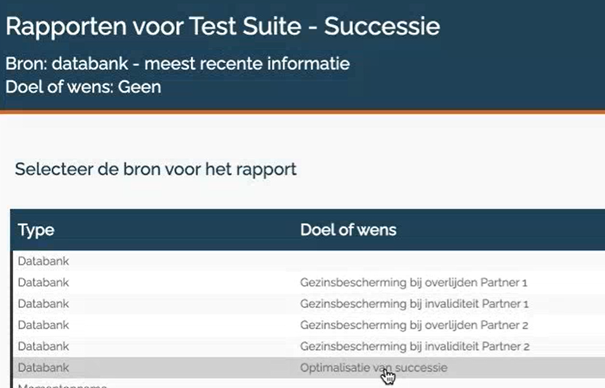Image resolution: width=605 pixels, height=388 pixels.
Task: Click the Doel of wens column header
Action: 348,230
